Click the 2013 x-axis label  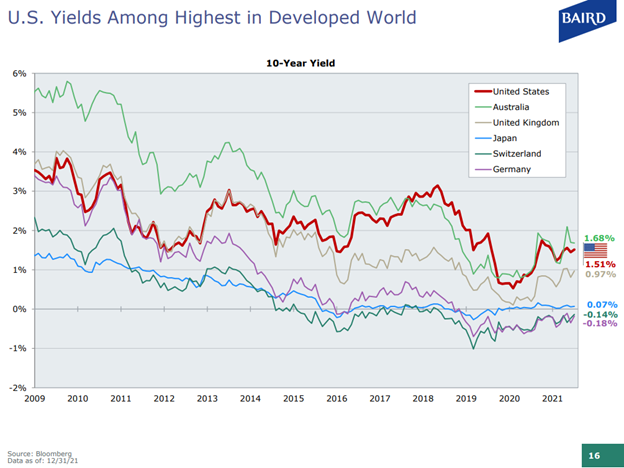coord(207,398)
